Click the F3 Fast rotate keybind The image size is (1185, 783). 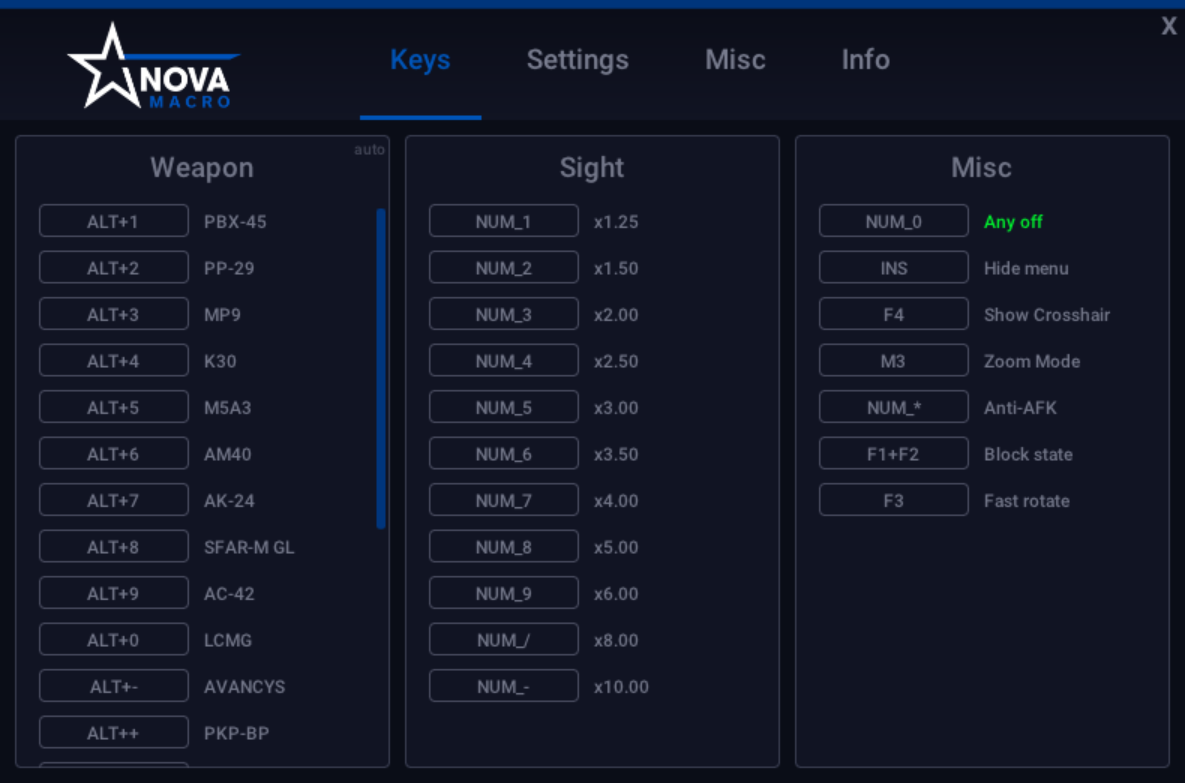tap(893, 500)
